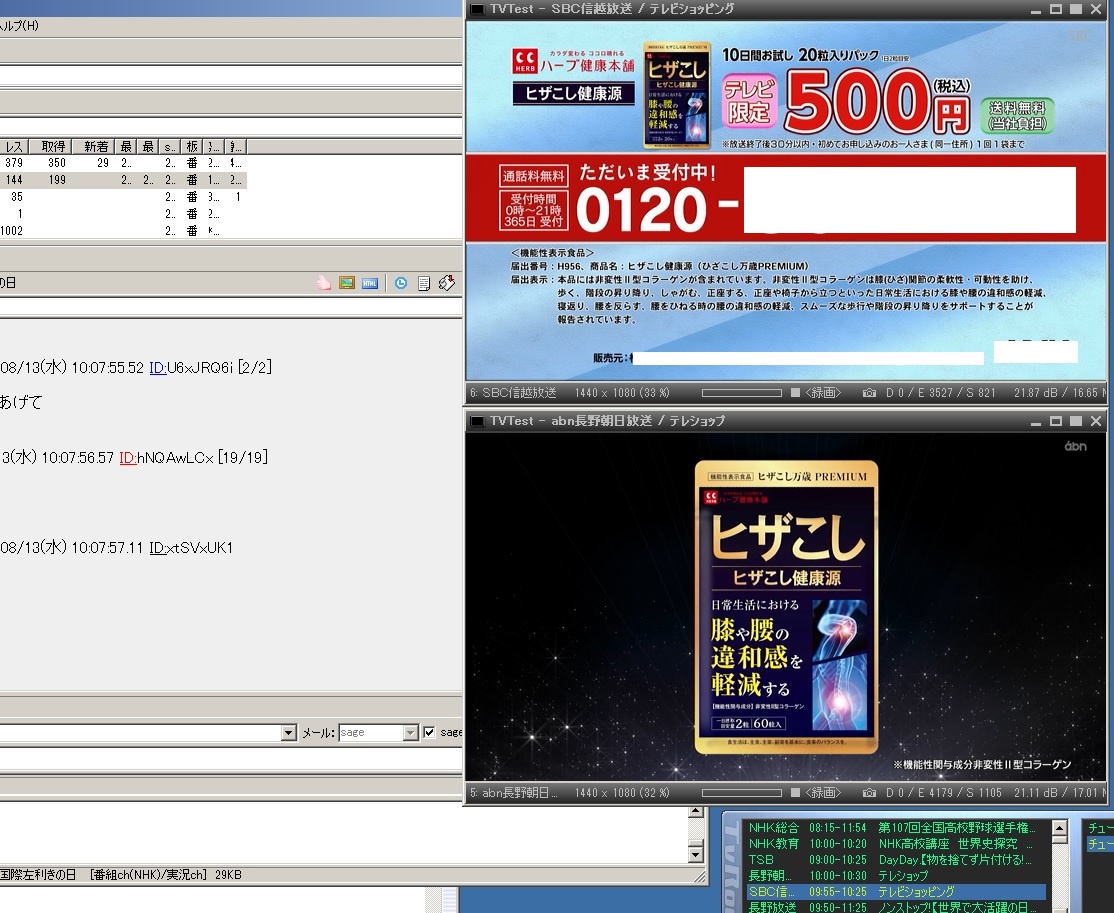This screenshot has width=1114, height=913.
Task: Select 長野朝… テレショップ row in TvRock list
Action: point(896,875)
